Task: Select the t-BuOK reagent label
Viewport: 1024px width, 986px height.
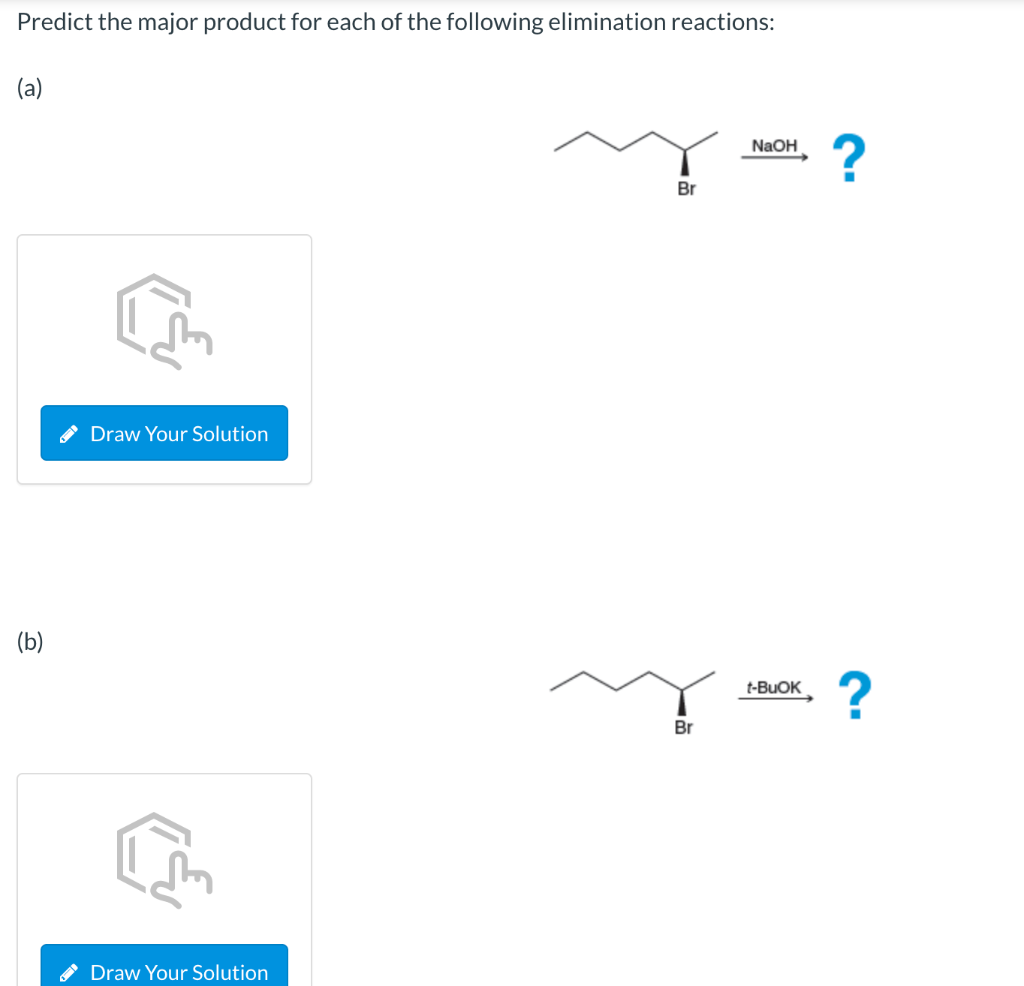Action: 774,687
